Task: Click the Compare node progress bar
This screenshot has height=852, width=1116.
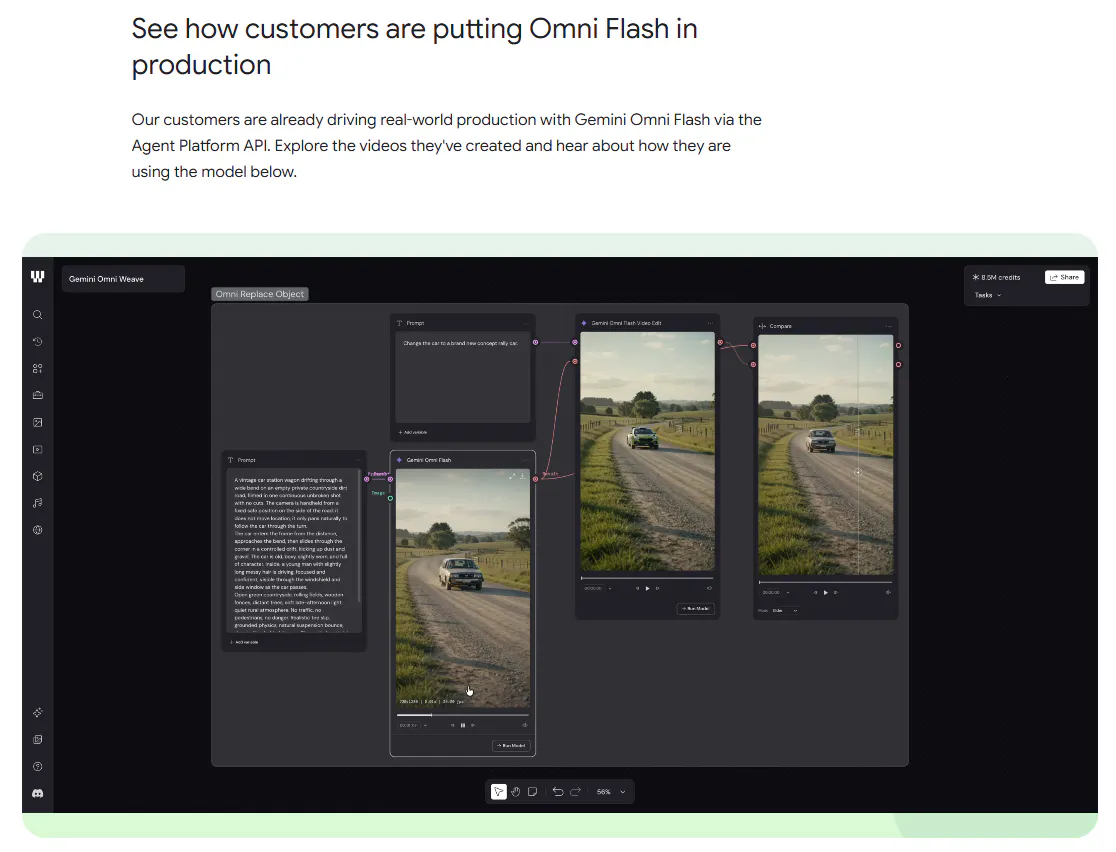Action: pos(826,582)
